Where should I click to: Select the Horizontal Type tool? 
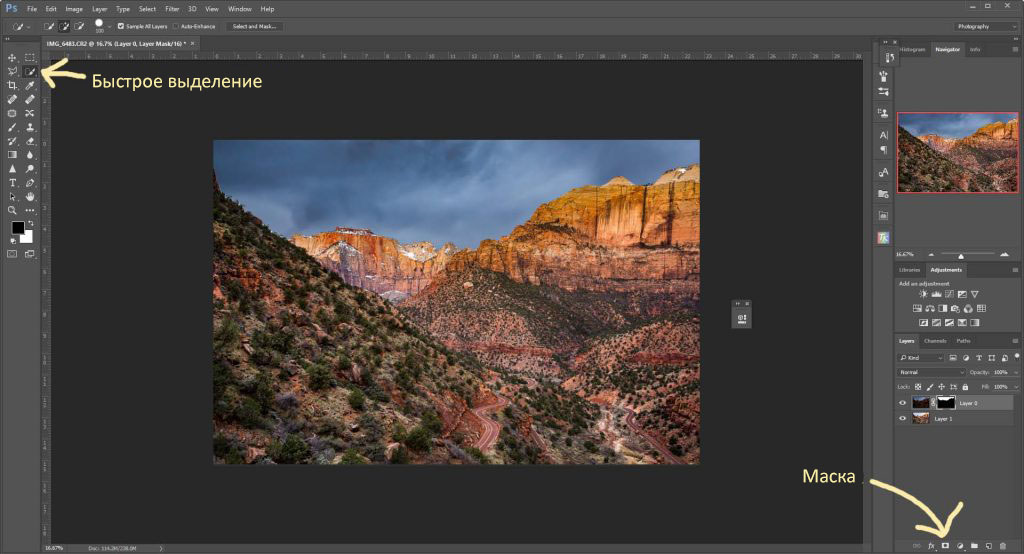(12, 183)
